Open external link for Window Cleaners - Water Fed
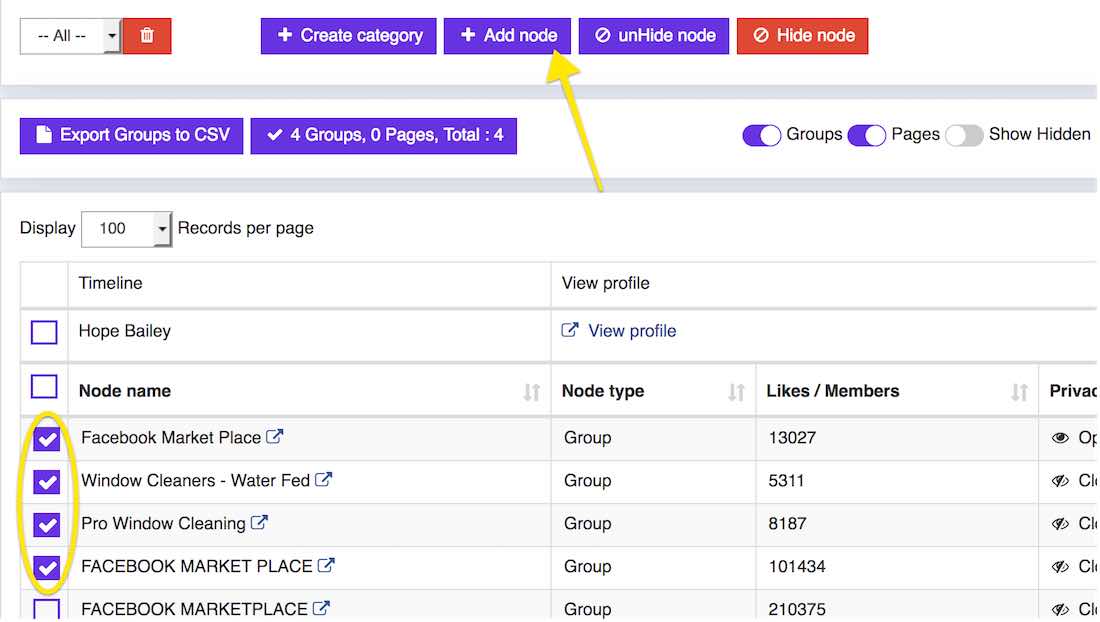Image resolution: width=1100 pixels, height=622 pixels. coord(323,480)
